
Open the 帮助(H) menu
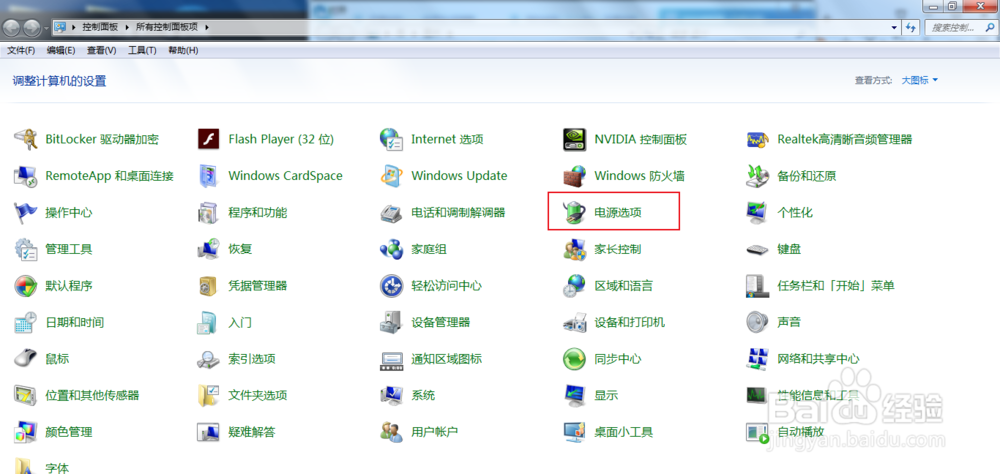(x=183, y=50)
